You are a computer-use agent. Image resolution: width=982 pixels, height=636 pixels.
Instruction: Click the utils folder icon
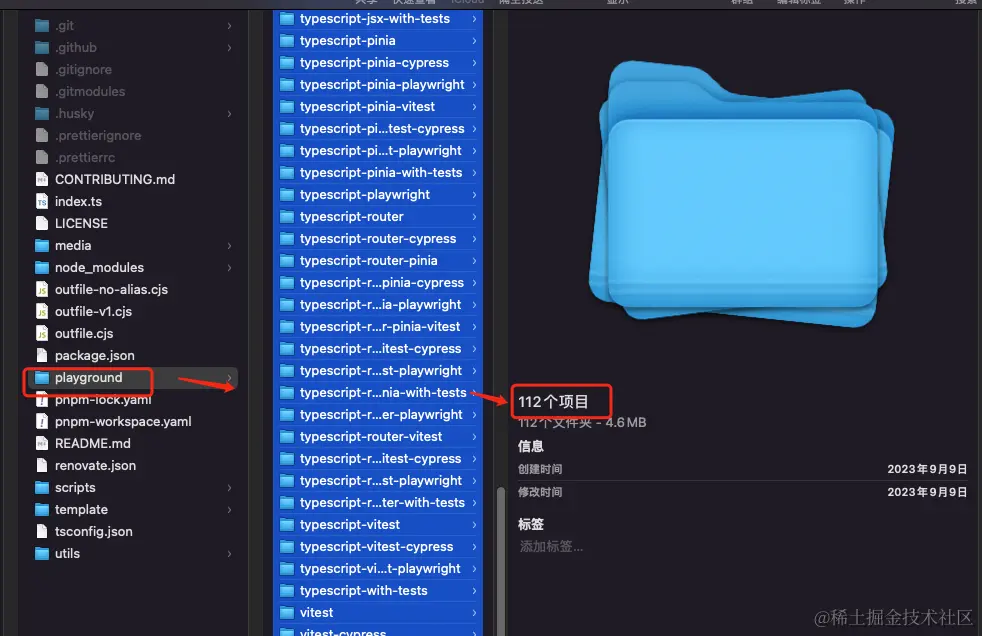point(42,553)
